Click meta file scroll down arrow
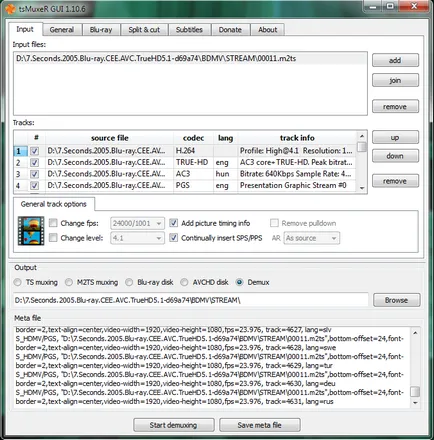Screen dimensions: 434x440 (x=415, y=403)
